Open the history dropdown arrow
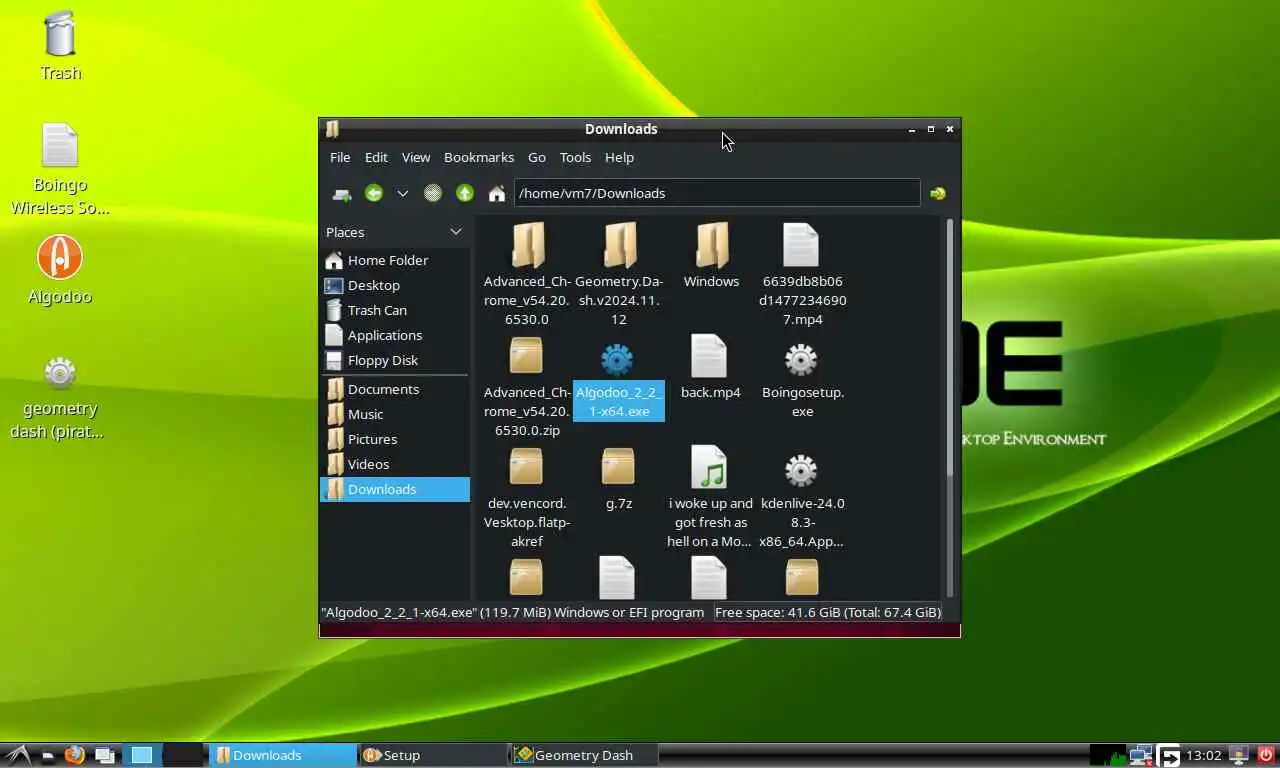 click(402, 193)
